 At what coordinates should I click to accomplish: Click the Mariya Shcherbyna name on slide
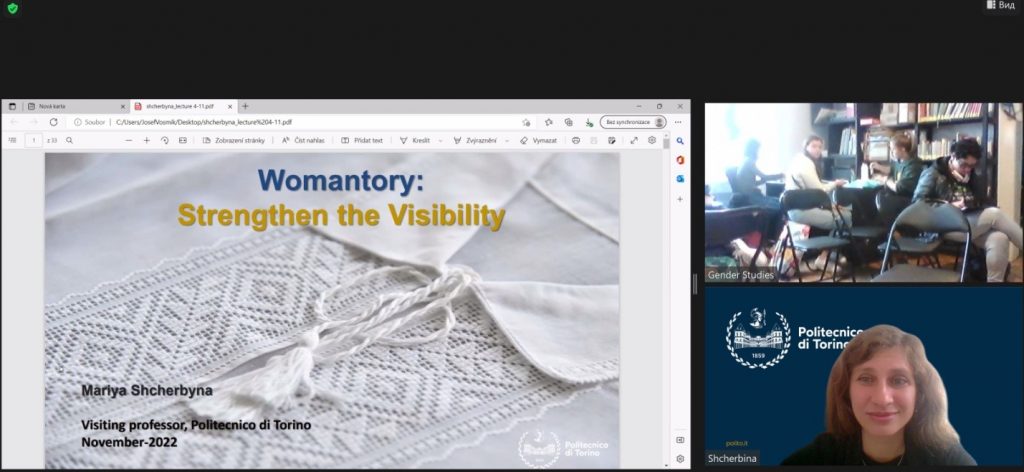pyautogui.click(x=147, y=390)
